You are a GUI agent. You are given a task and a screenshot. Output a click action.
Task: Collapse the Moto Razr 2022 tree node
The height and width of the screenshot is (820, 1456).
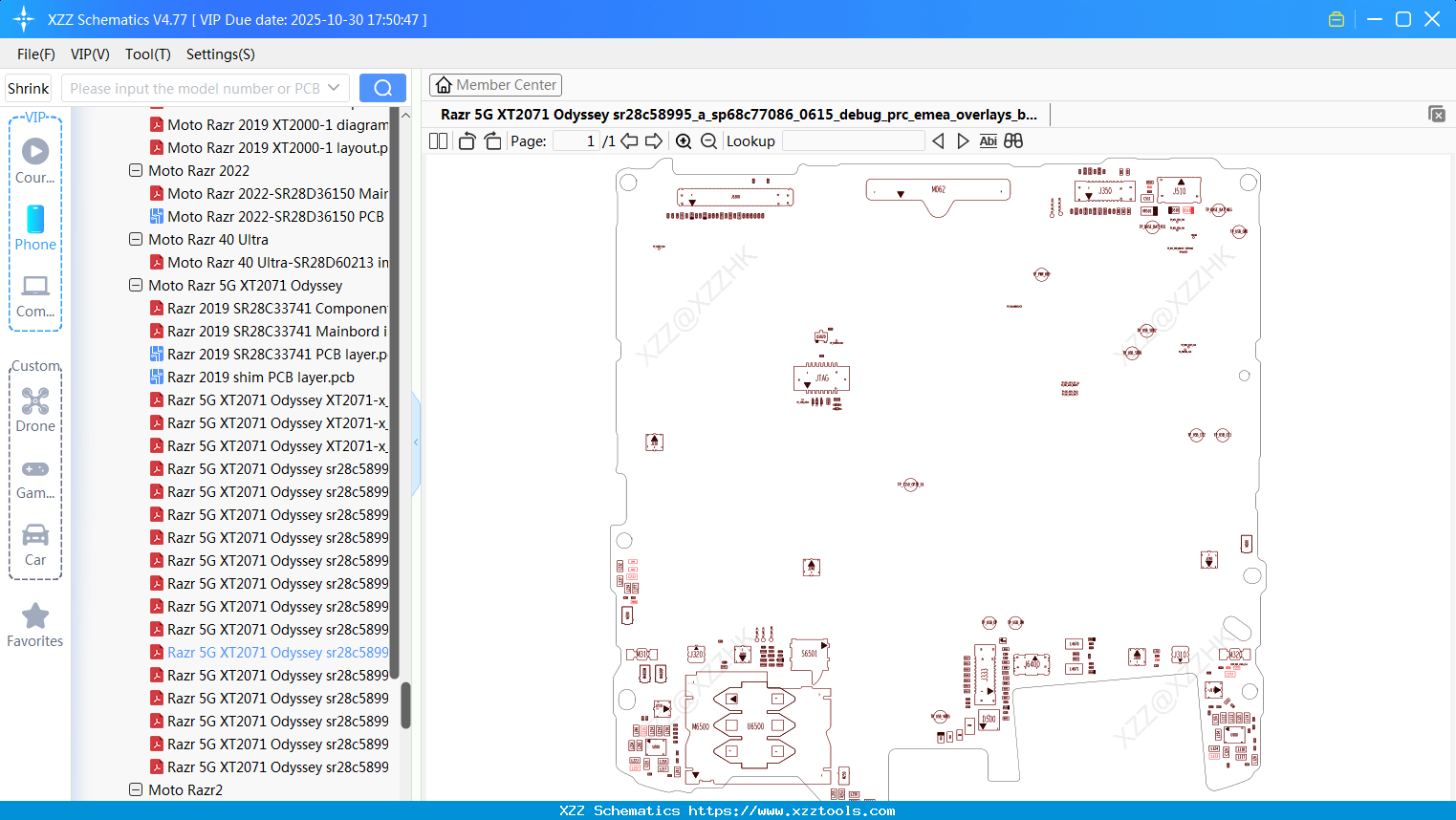tap(135, 170)
